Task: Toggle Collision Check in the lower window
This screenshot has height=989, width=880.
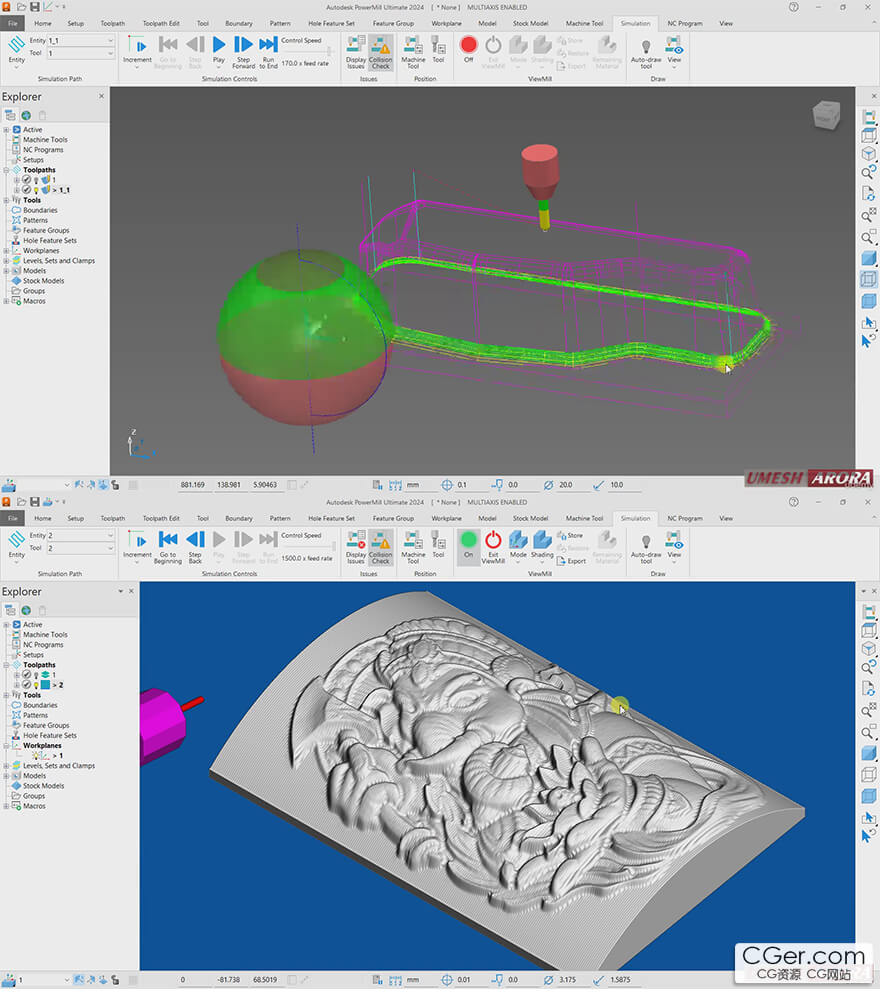Action: pos(380,547)
